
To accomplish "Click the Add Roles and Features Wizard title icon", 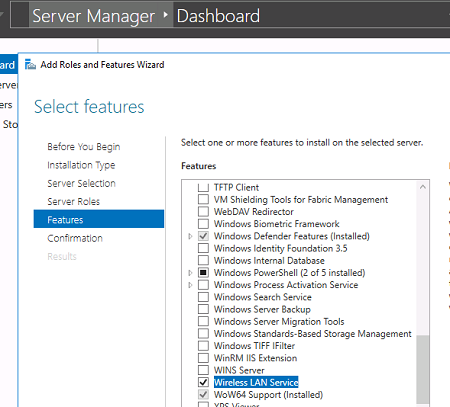I will [x=30, y=64].
